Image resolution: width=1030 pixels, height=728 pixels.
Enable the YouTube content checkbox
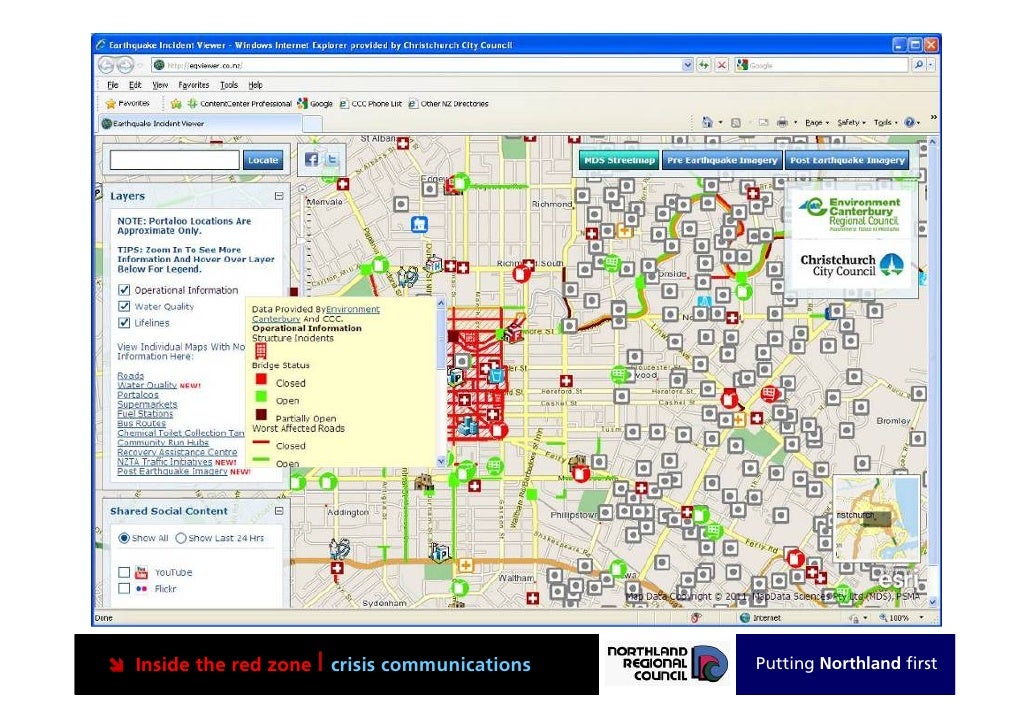tap(123, 572)
